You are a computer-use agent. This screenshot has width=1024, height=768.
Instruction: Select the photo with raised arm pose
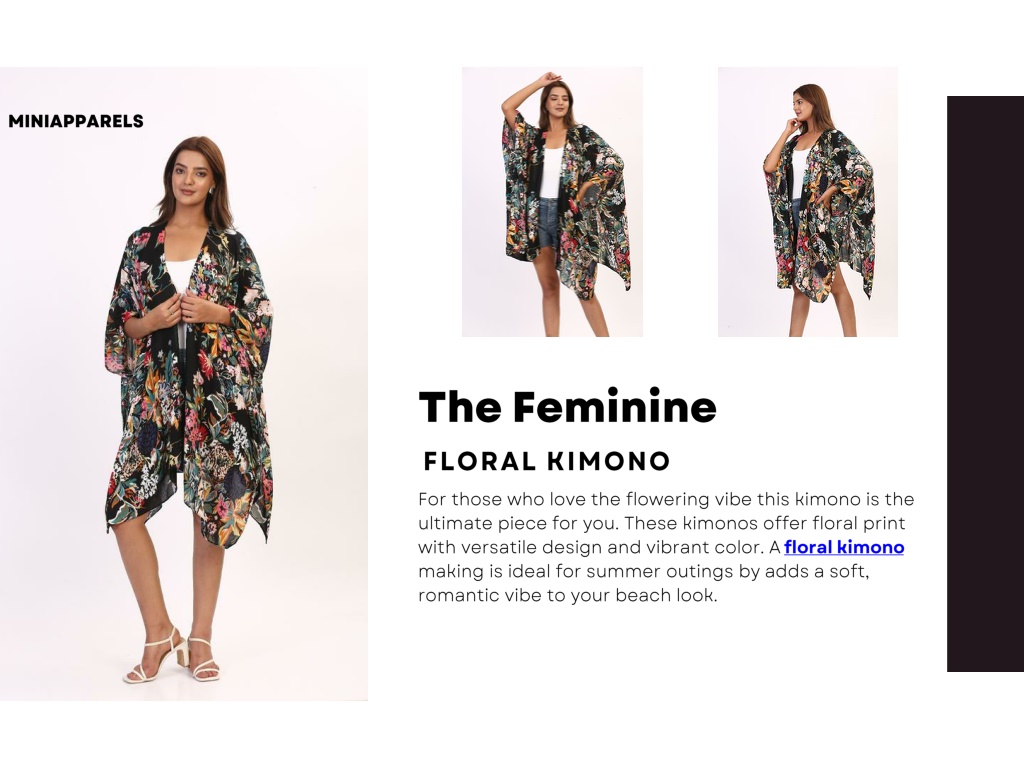(x=552, y=202)
